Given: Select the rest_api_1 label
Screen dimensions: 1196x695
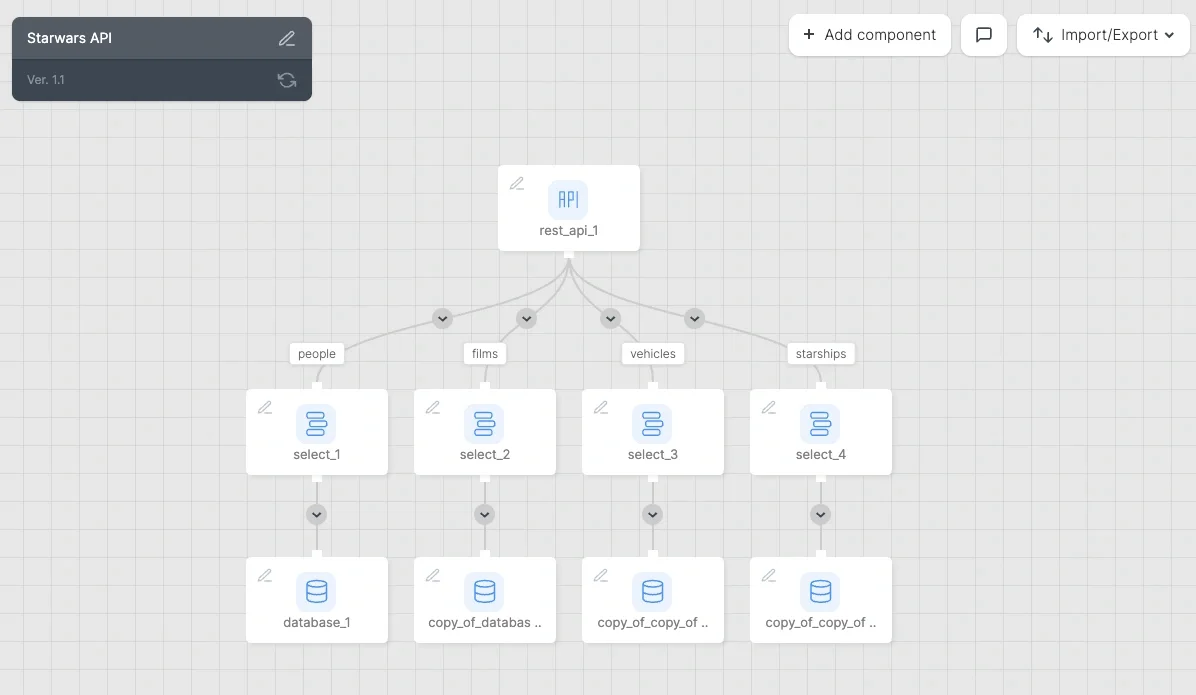Looking at the screenshot, I should pos(568,230).
